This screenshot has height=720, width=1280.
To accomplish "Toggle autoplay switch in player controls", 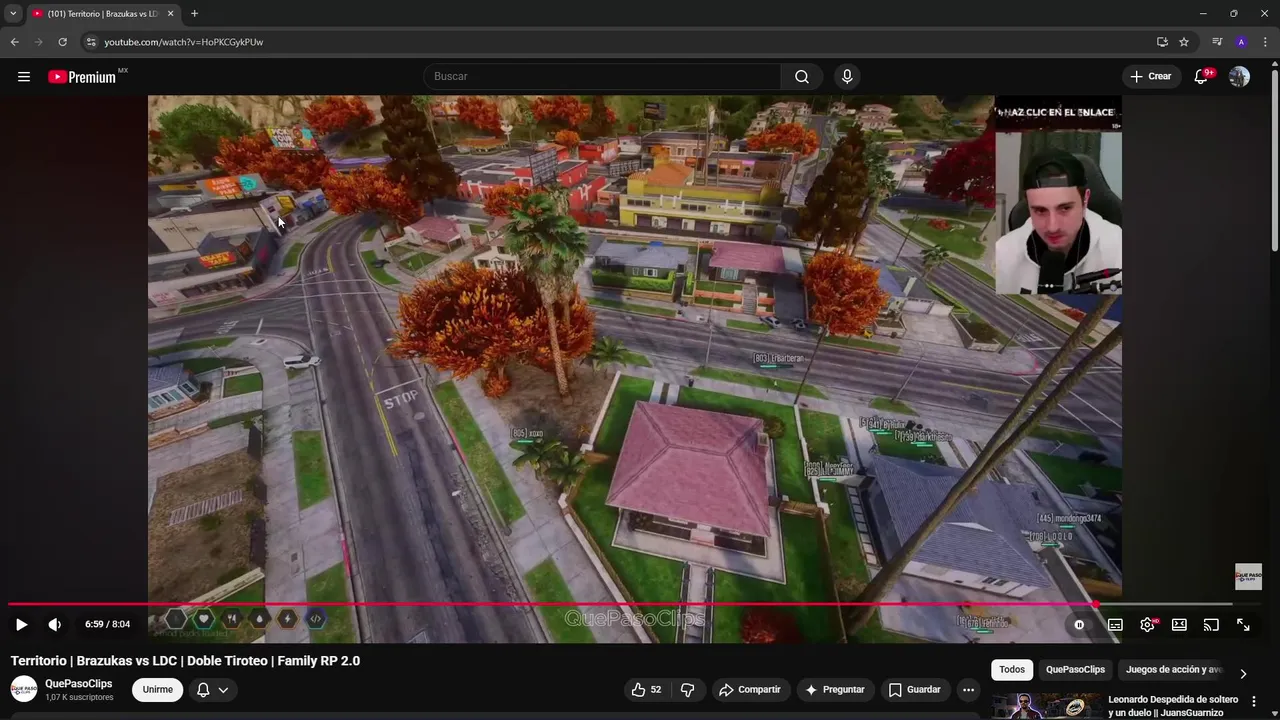I will point(1079,625).
